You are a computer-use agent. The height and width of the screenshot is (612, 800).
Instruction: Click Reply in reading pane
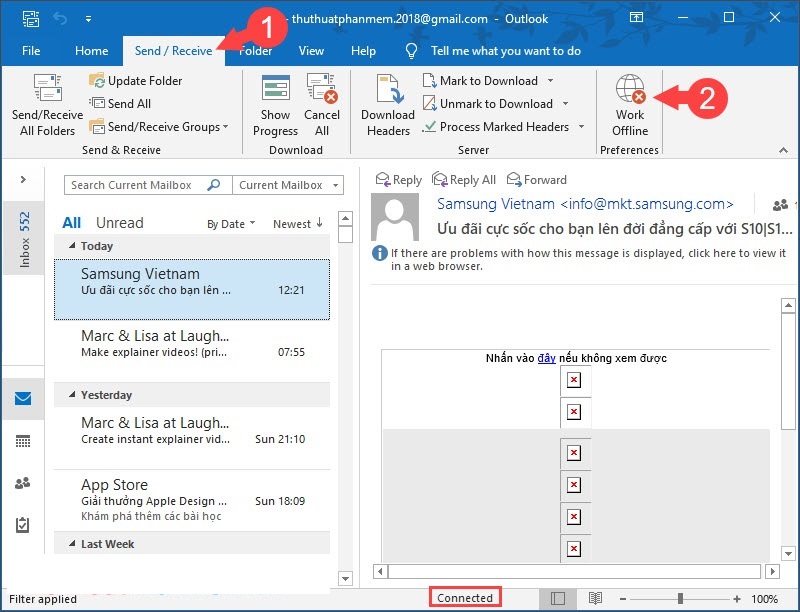(399, 180)
